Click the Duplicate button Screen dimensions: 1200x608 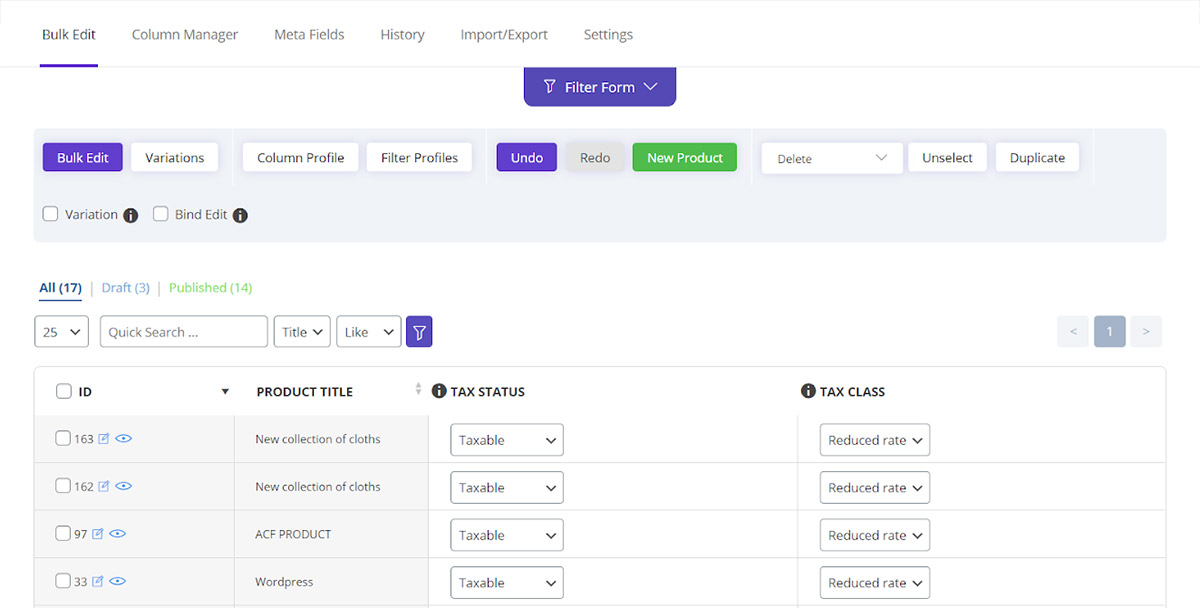click(1037, 157)
